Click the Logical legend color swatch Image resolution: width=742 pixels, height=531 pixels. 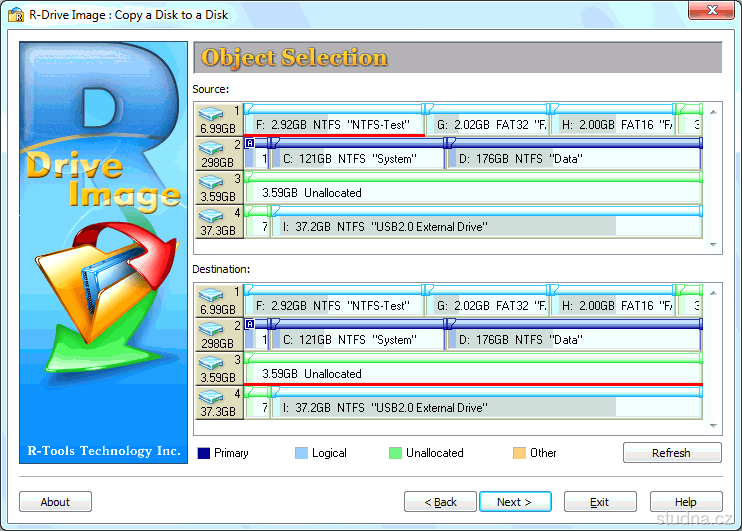301,453
